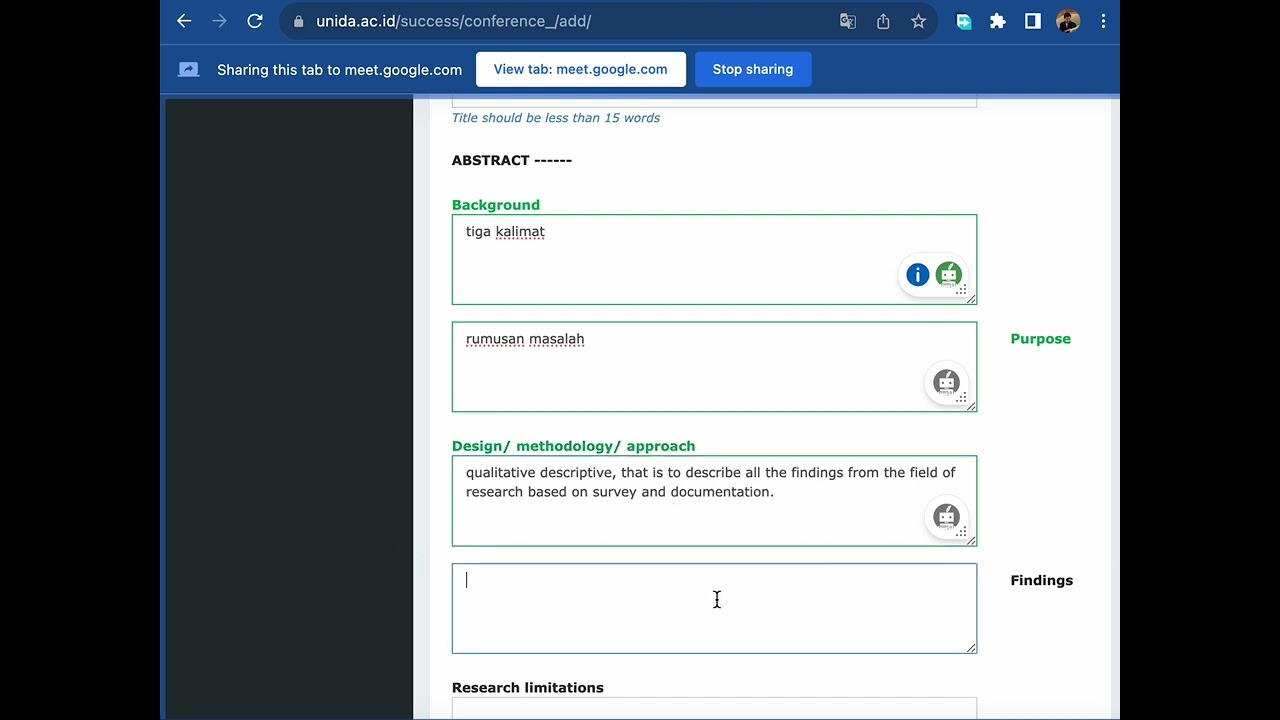The height and width of the screenshot is (720, 1280).
Task: Click the Research limitations input field
Action: (x=714, y=708)
